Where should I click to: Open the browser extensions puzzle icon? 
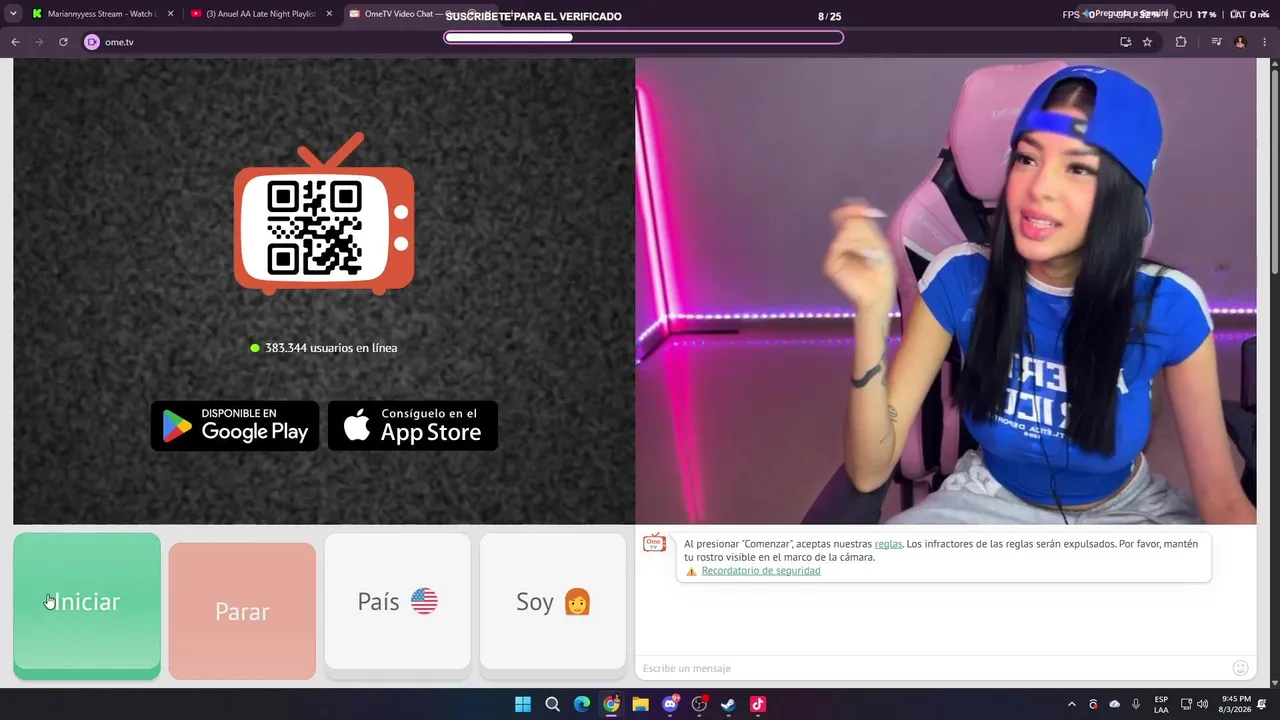[1181, 42]
